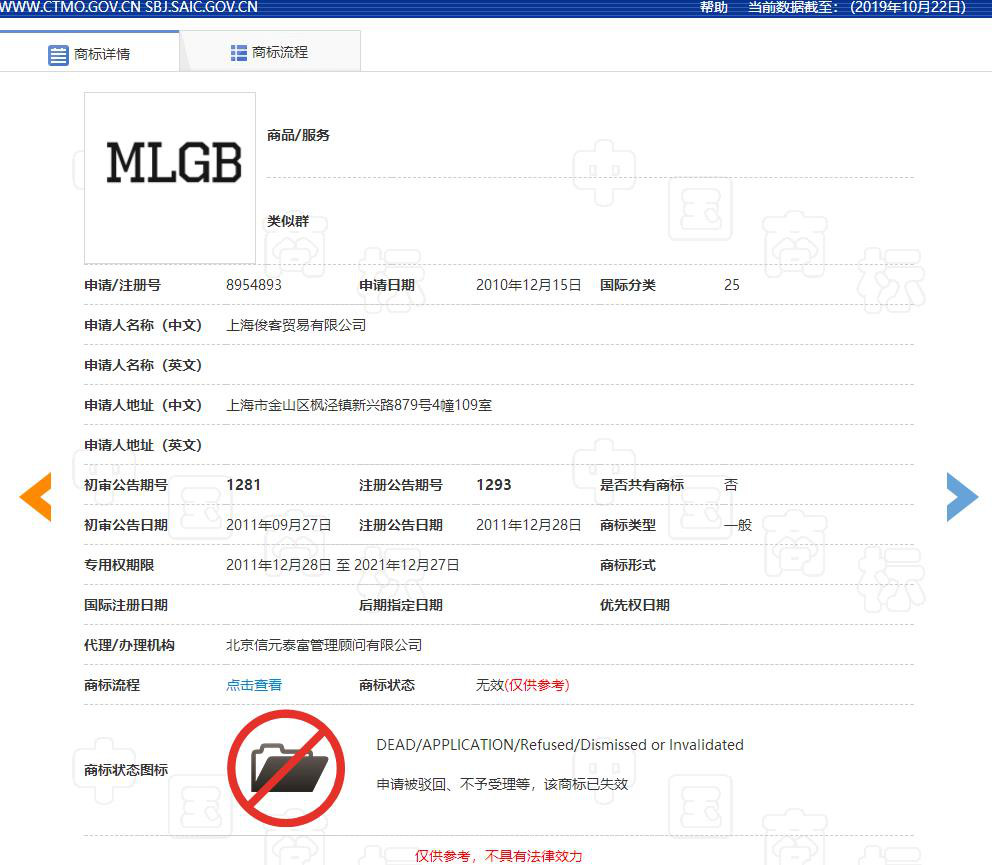Click the 帮助 help option

click(712, 8)
